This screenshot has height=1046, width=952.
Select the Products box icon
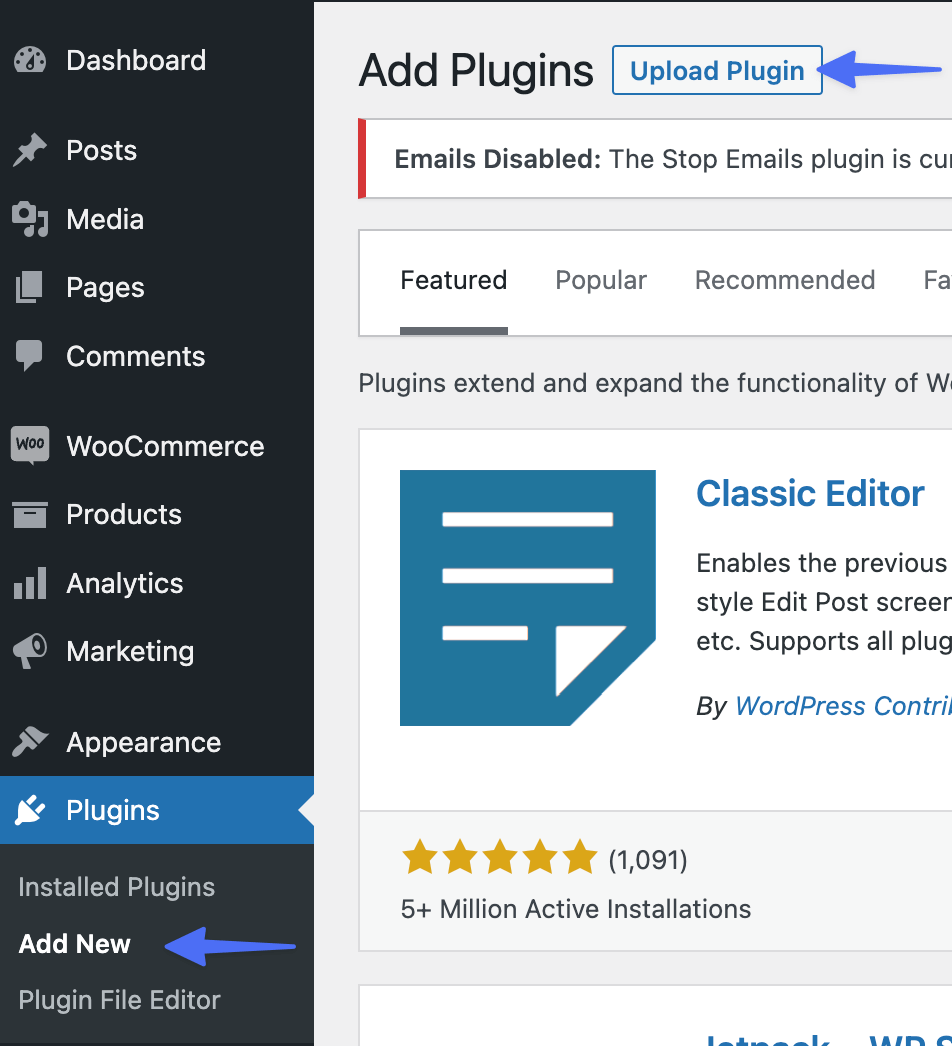pos(30,514)
